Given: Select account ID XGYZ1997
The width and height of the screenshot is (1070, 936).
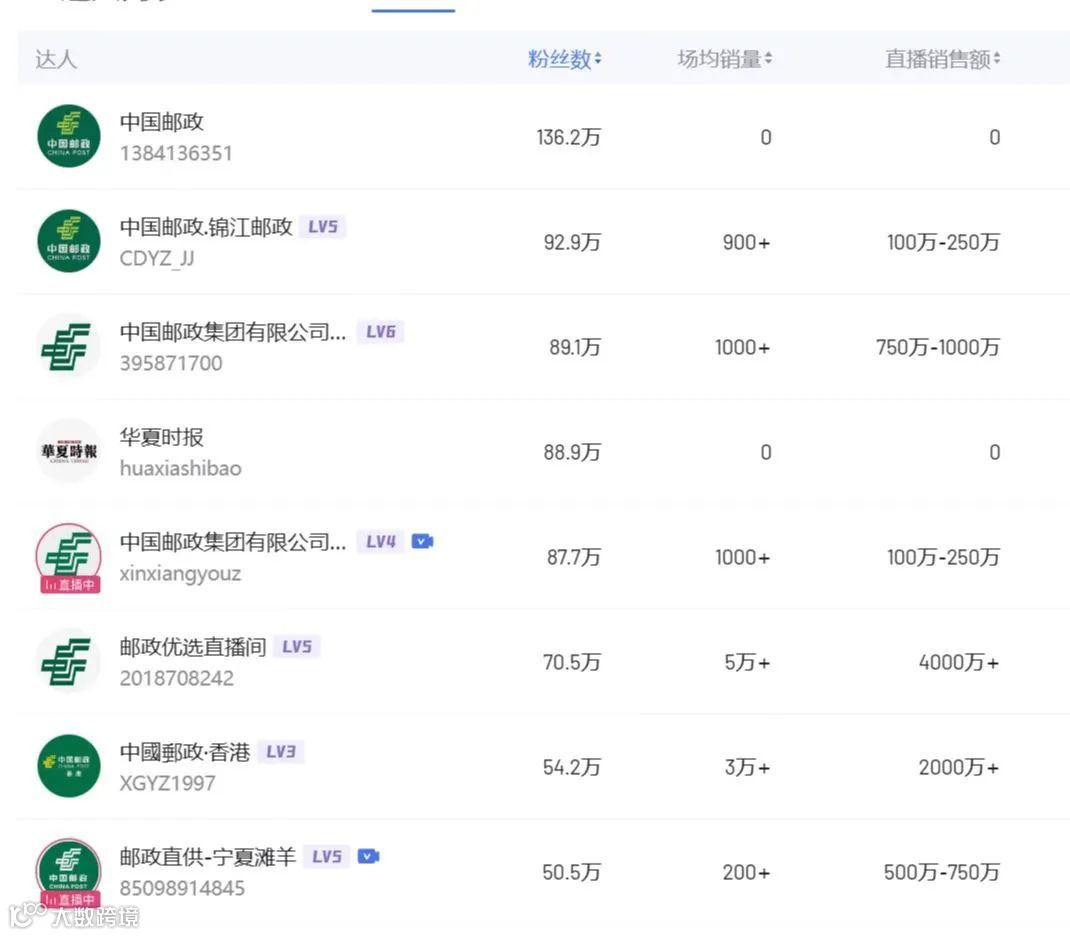Looking at the screenshot, I should (x=168, y=783).
